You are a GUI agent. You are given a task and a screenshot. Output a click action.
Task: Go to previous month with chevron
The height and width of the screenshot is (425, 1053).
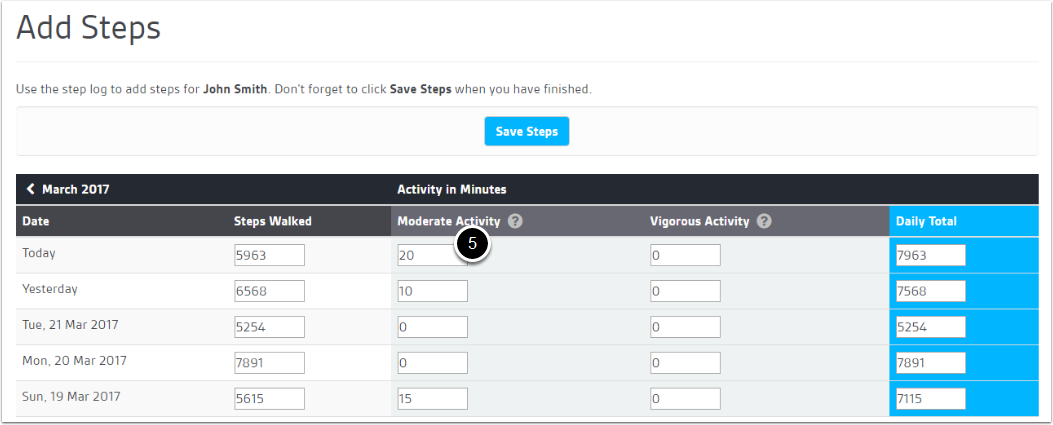click(x=30, y=189)
